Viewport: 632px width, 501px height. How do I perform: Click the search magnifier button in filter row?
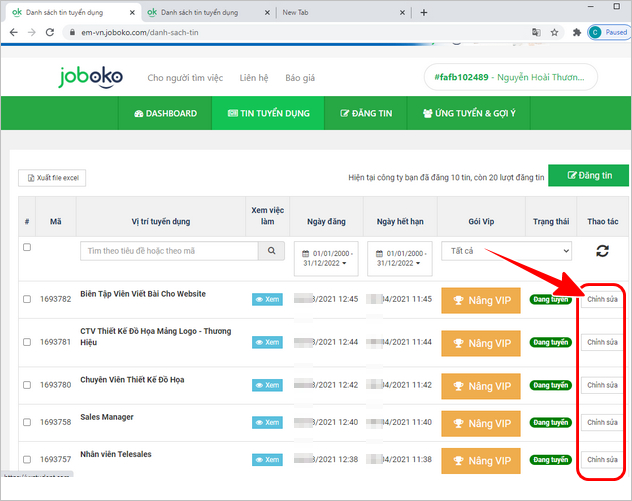pos(273,251)
